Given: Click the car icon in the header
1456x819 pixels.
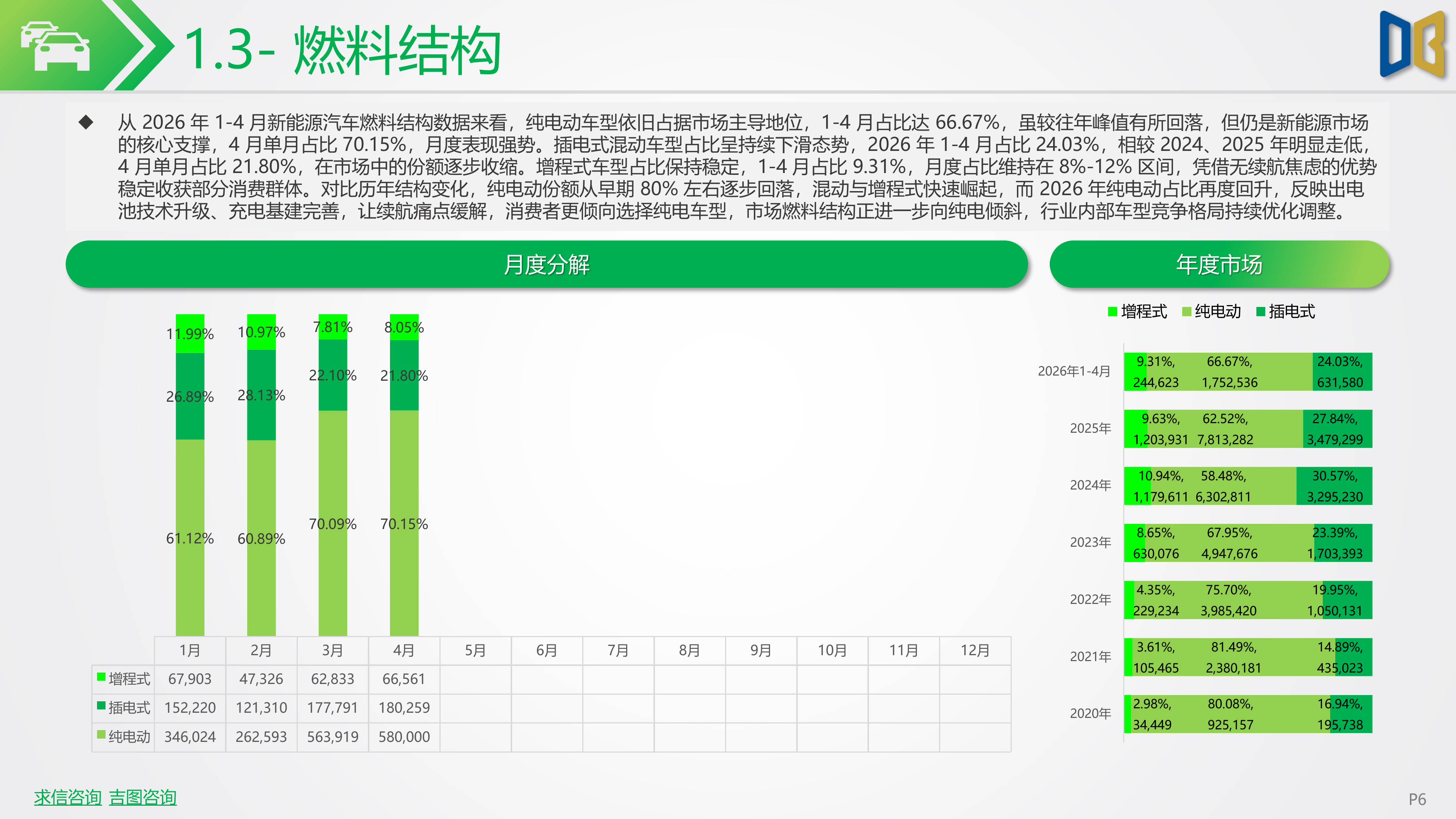Looking at the screenshot, I should click(55, 46).
